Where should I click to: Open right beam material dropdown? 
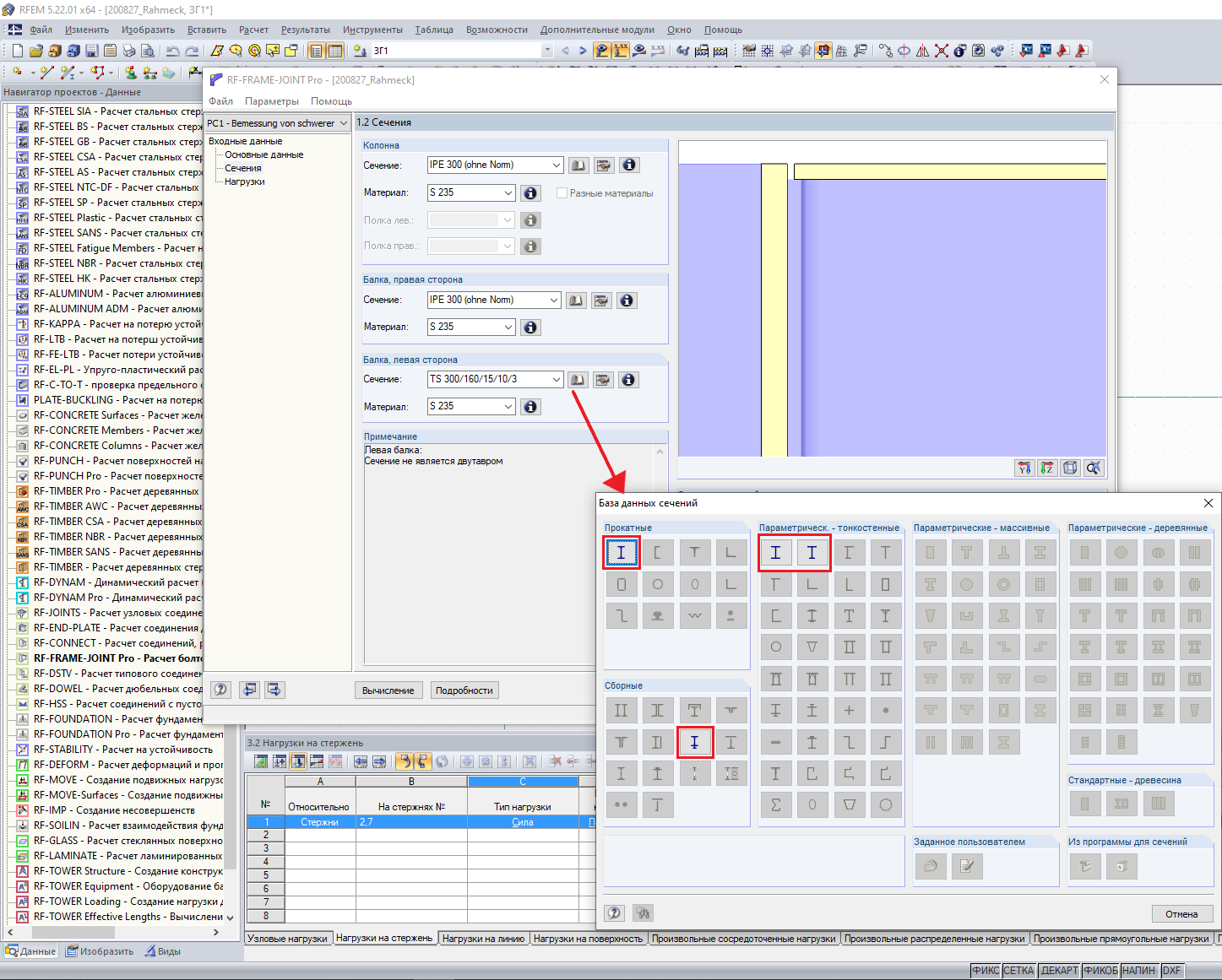click(x=508, y=328)
